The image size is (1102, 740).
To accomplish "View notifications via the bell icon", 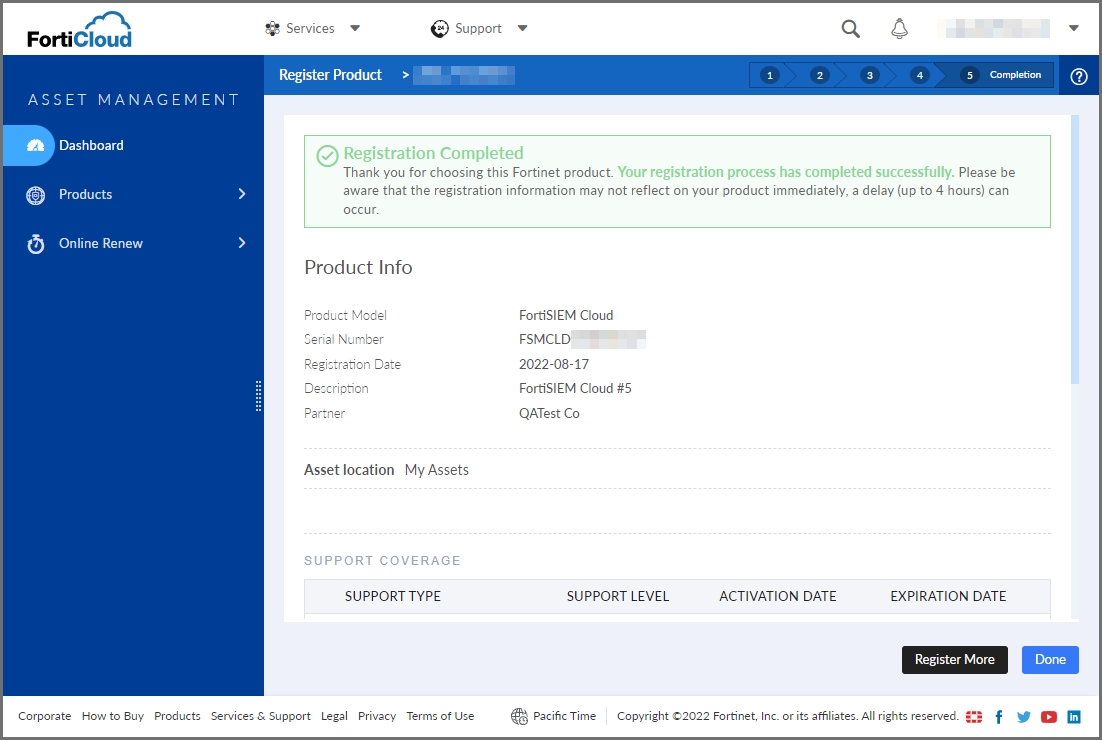I will tap(899, 28).
